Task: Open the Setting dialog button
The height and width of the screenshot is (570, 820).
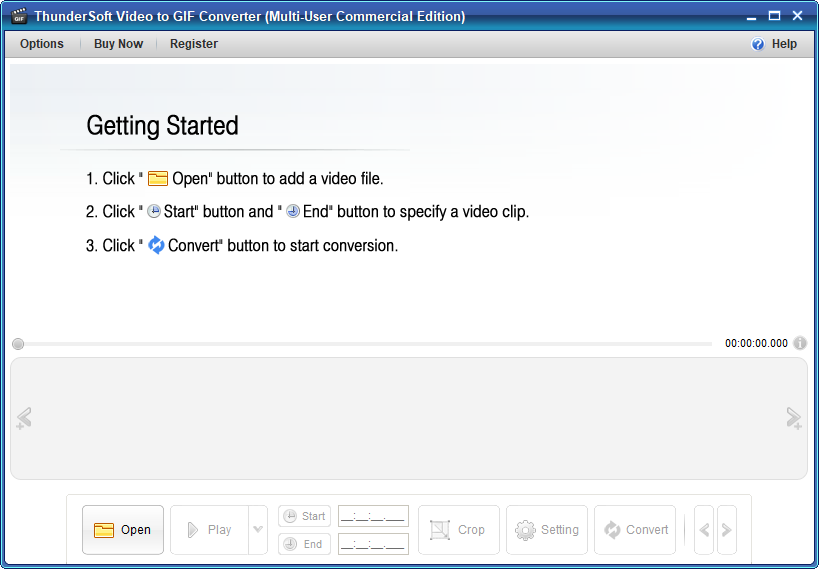Action: tap(546, 530)
